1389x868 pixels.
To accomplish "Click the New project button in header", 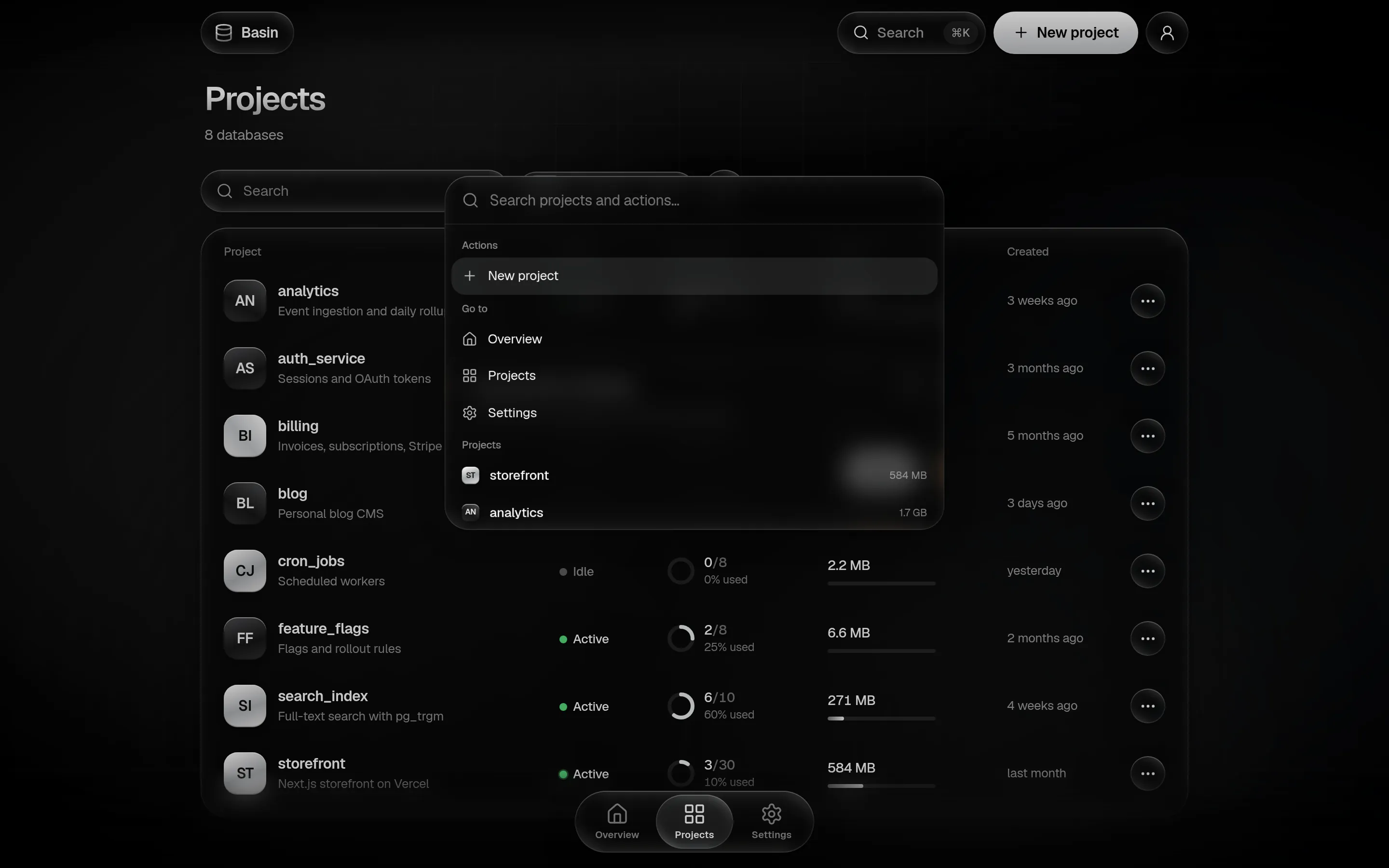I will click(1065, 33).
